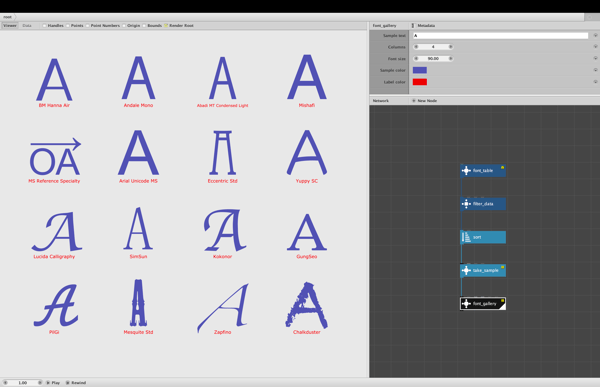Open the Sample color swatch
The height and width of the screenshot is (387, 600).
pos(420,70)
